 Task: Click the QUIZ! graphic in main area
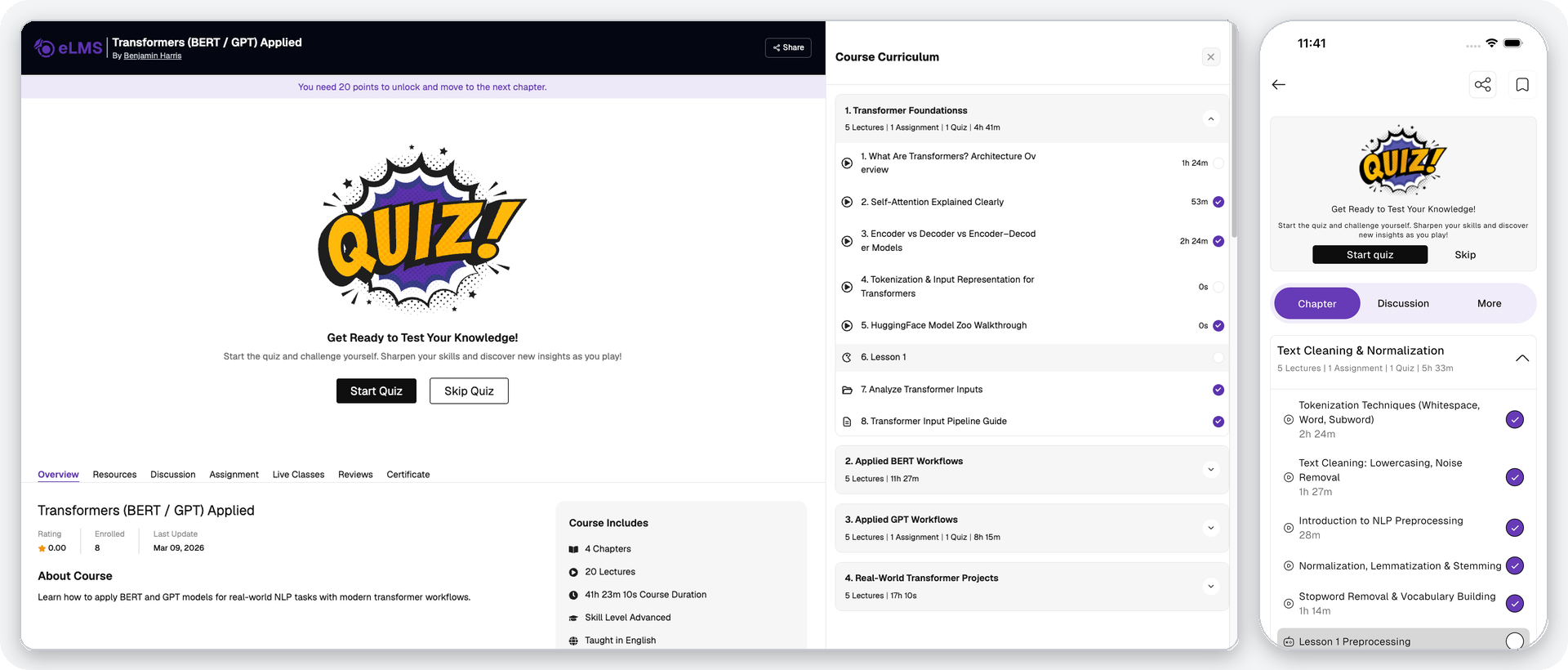422,229
